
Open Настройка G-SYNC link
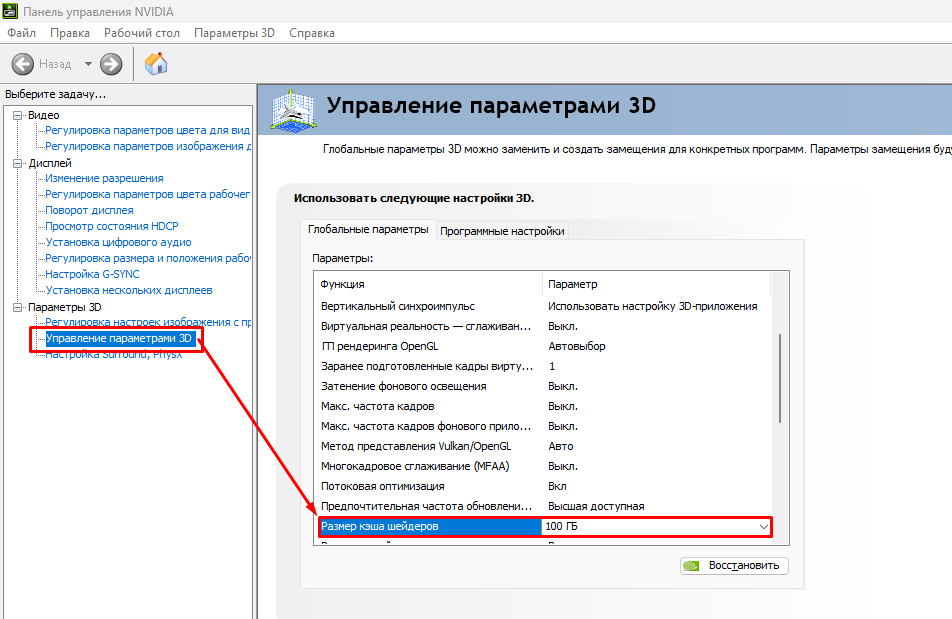[92, 274]
